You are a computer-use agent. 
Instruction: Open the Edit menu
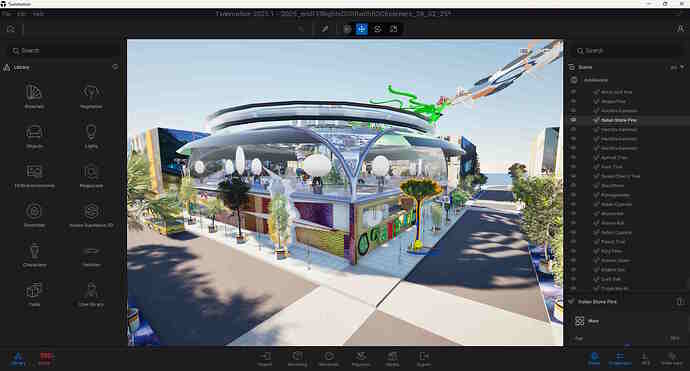point(22,14)
